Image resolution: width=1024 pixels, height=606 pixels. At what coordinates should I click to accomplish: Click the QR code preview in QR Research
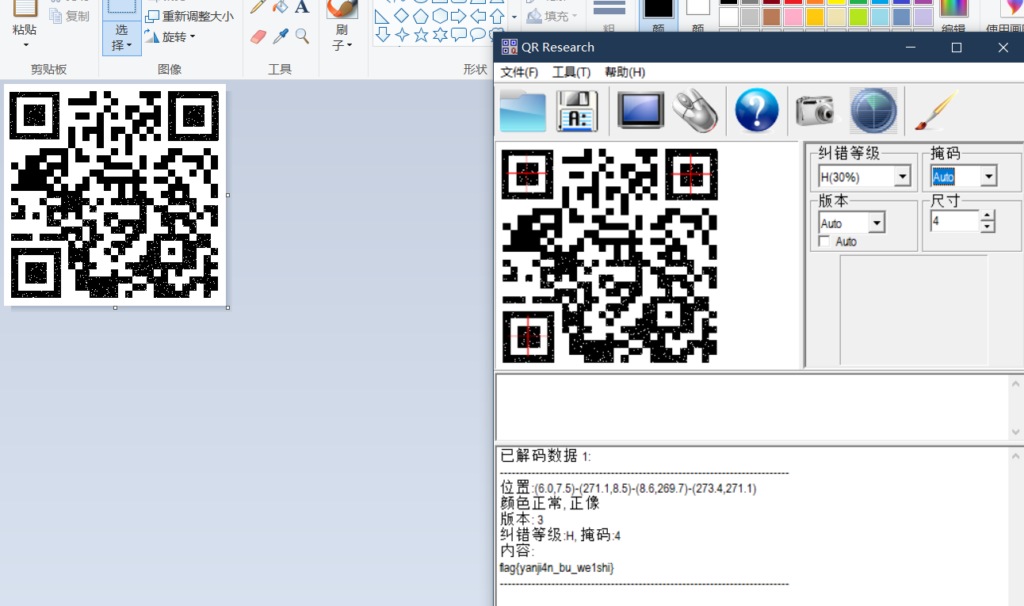click(609, 256)
